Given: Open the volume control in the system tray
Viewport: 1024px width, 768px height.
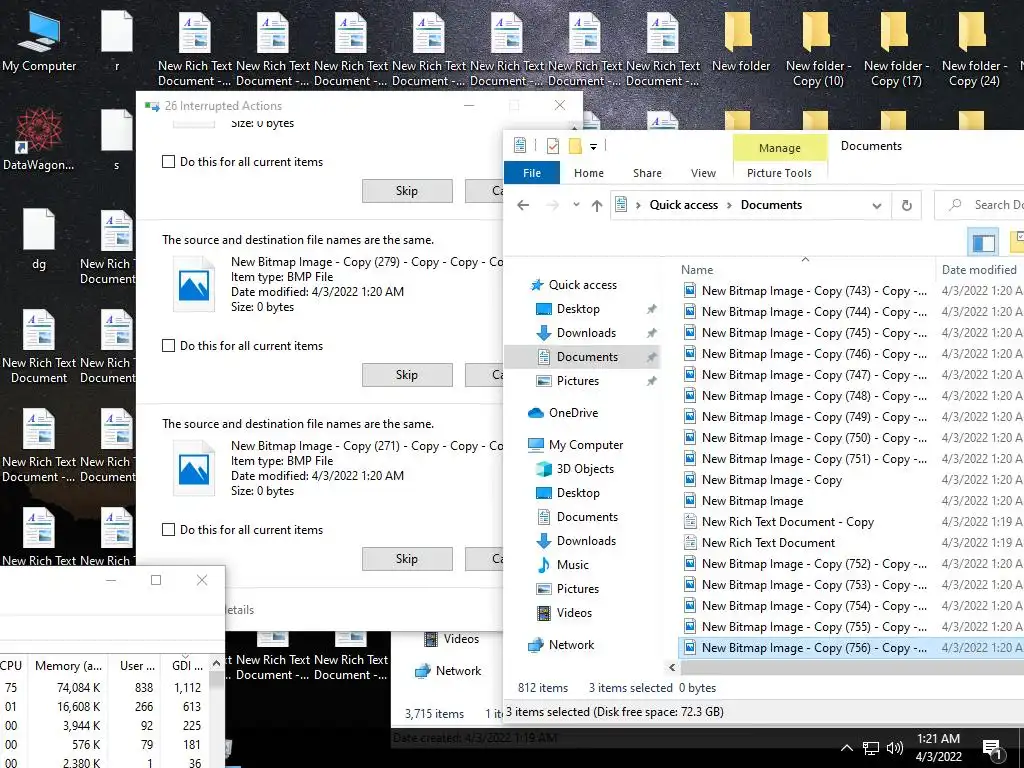Looking at the screenshot, I should pos(895,748).
